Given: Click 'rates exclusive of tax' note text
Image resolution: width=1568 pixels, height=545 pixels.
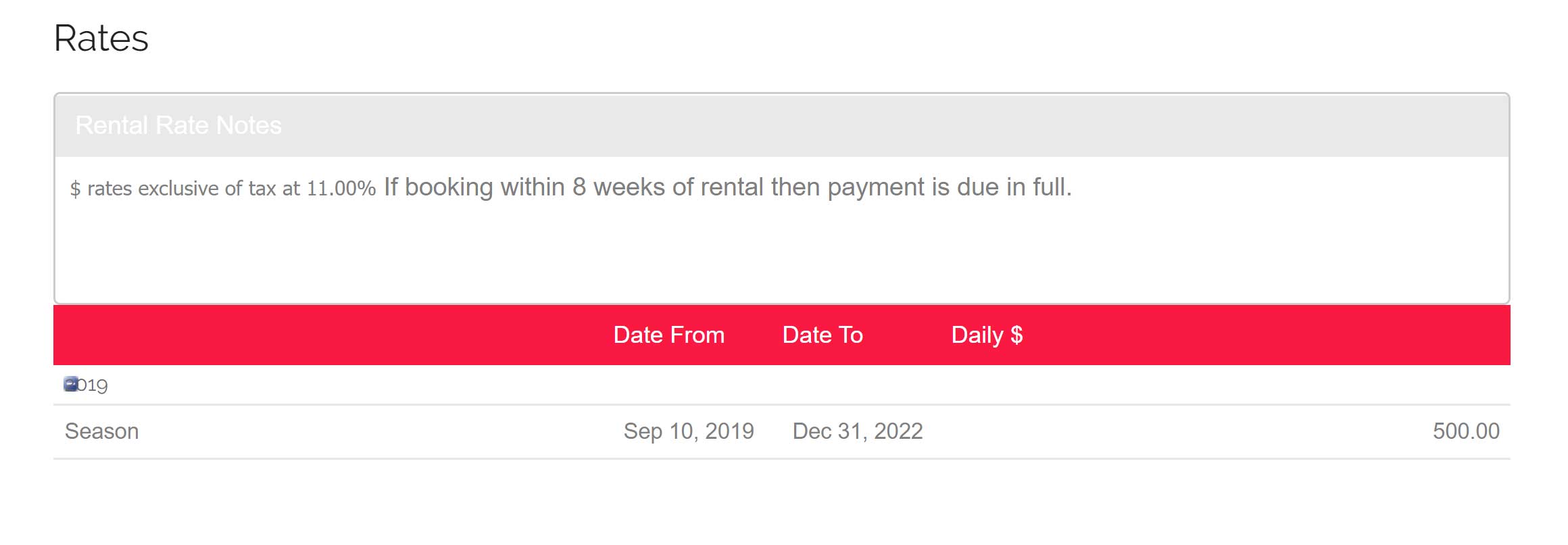Looking at the screenshot, I should tap(181, 189).
